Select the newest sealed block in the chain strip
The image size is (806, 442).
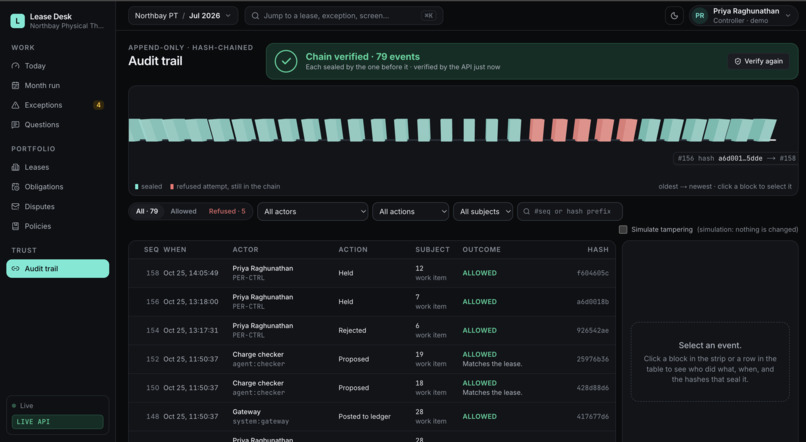(764, 130)
